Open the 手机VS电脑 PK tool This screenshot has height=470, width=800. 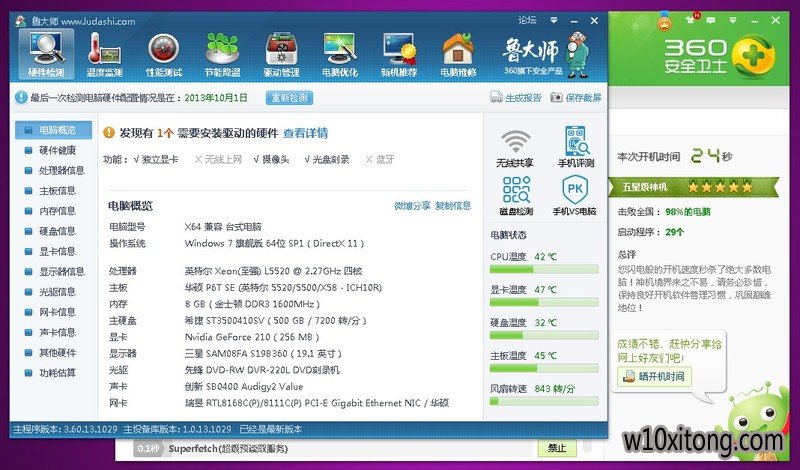point(574,196)
